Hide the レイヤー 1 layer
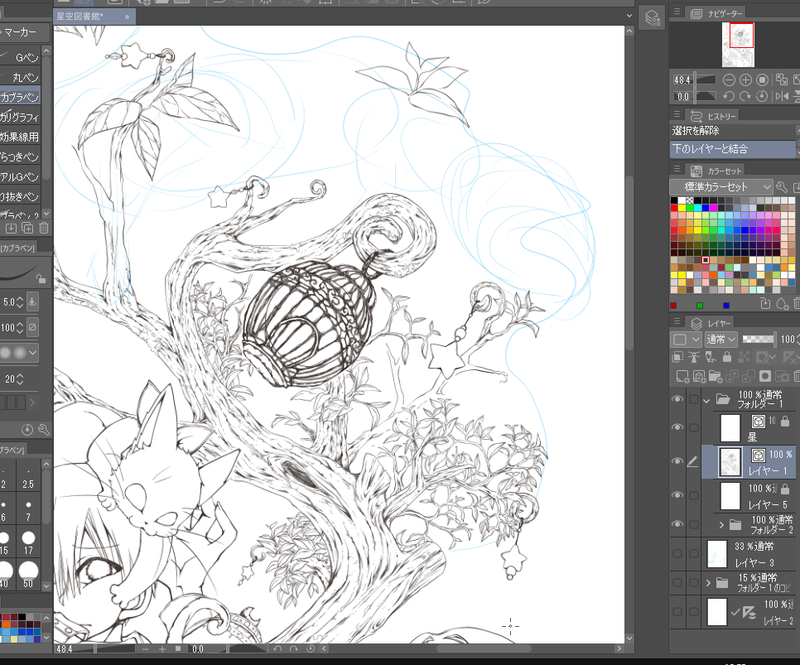The width and height of the screenshot is (800, 665). point(677,461)
